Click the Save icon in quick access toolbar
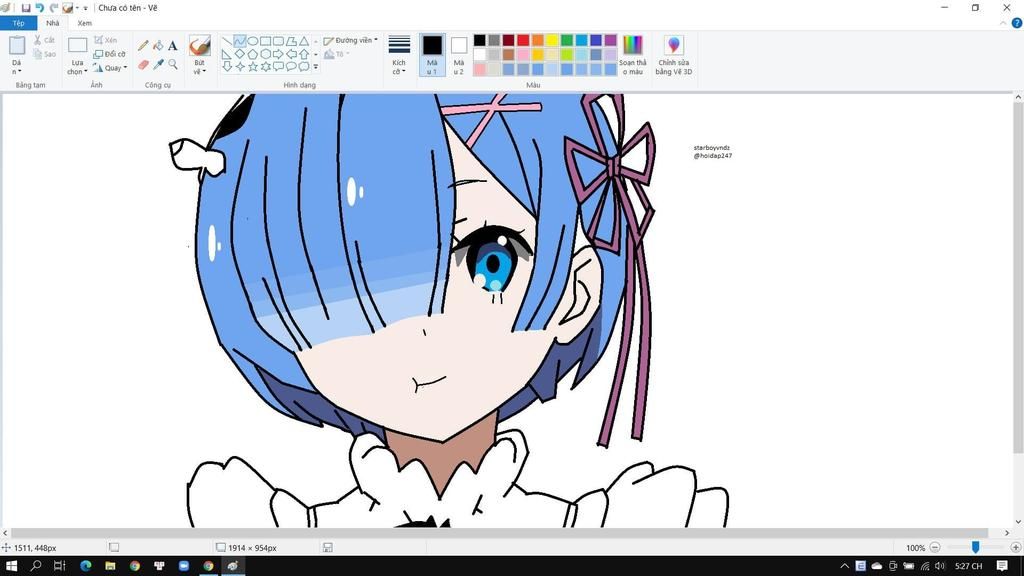Viewport: 1024px width, 576px height. point(25,8)
